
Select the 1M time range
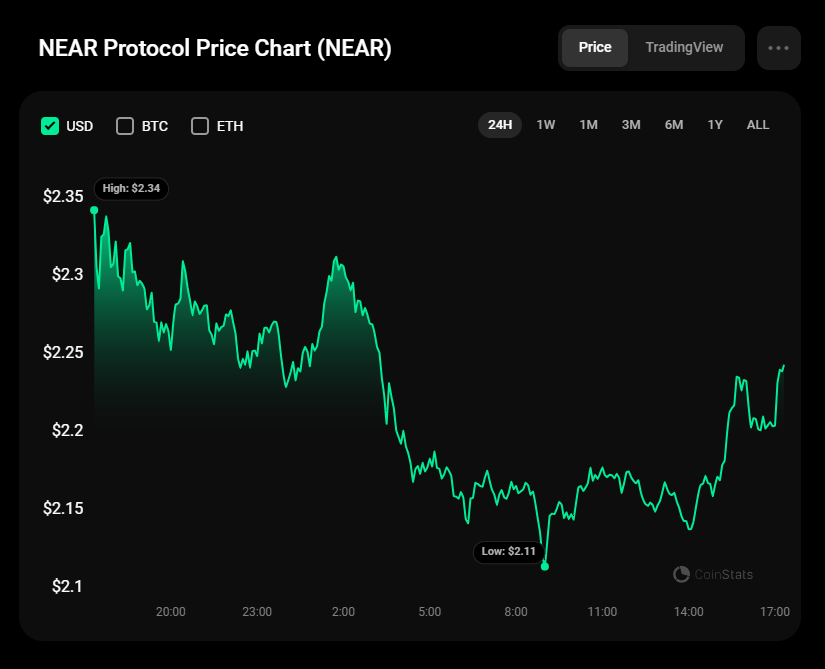(588, 125)
